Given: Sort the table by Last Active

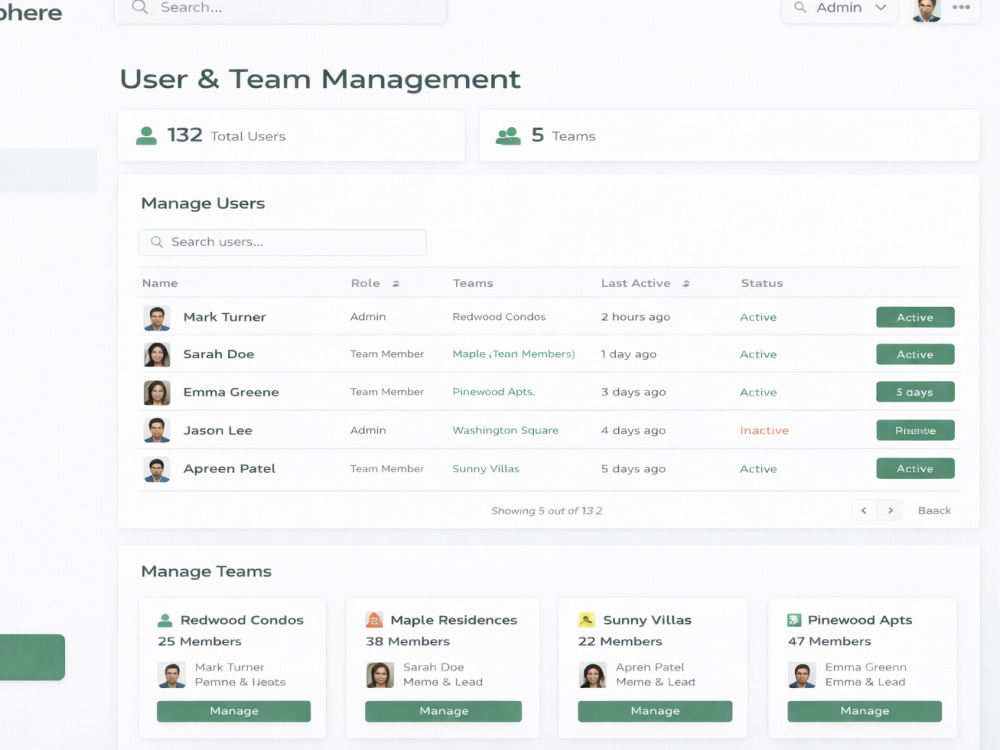Looking at the screenshot, I should coord(686,284).
